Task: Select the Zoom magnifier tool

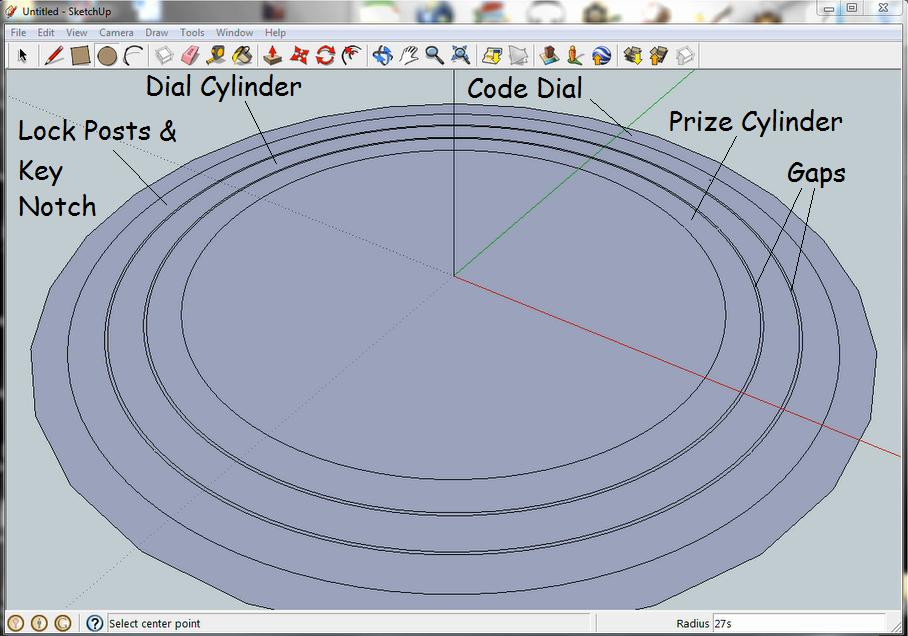Action: 434,56
